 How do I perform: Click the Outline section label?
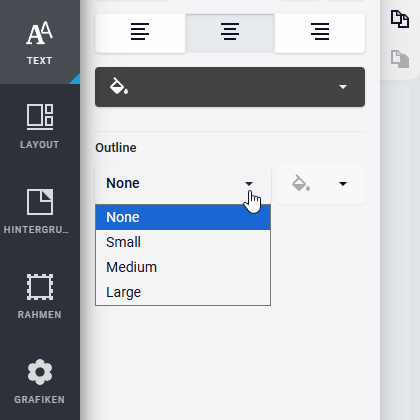point(116,148)
